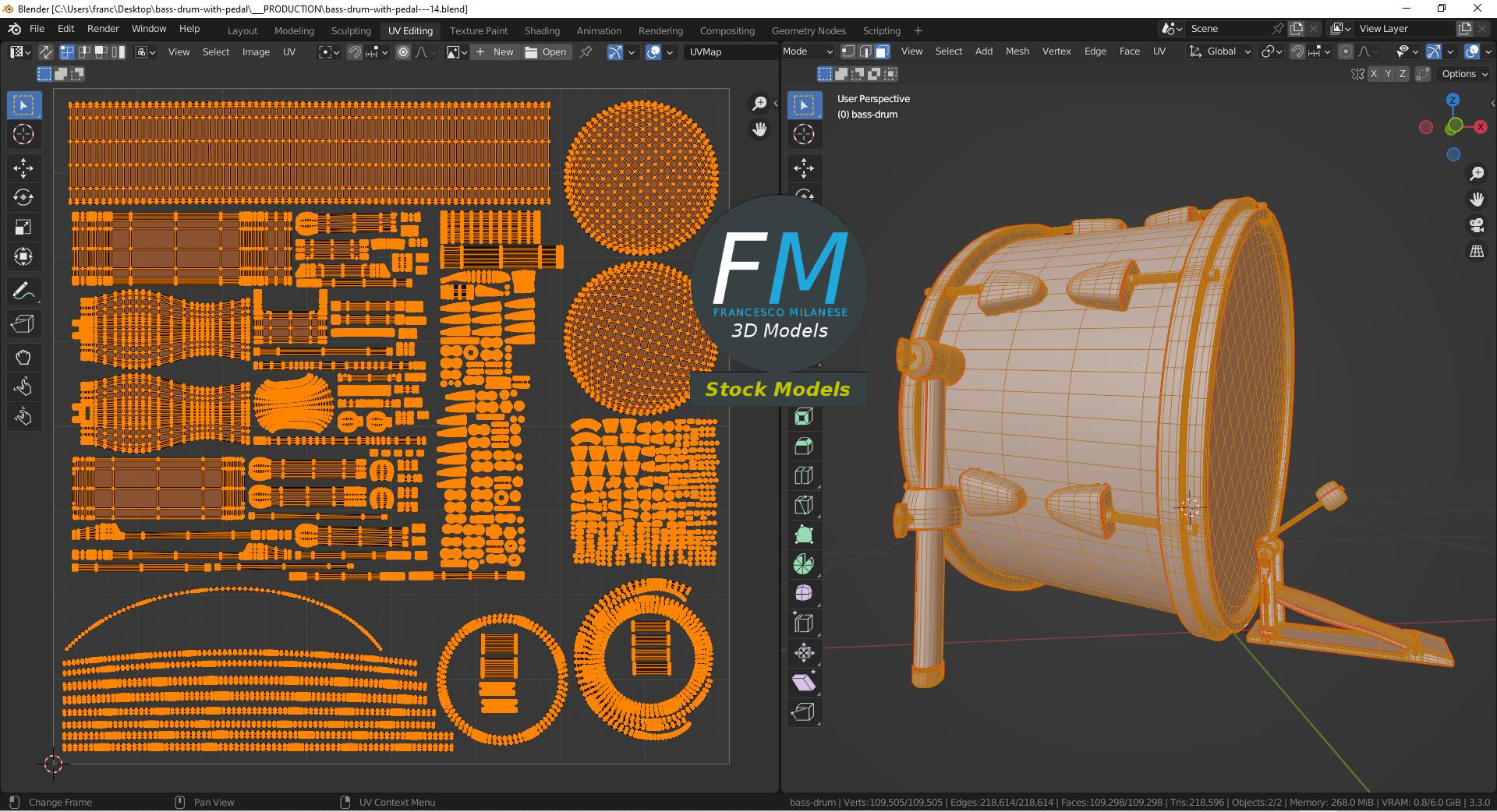Switch to orthographic/perspective grid view icon
1497x812 pixels.
[x=1477, y=252]
